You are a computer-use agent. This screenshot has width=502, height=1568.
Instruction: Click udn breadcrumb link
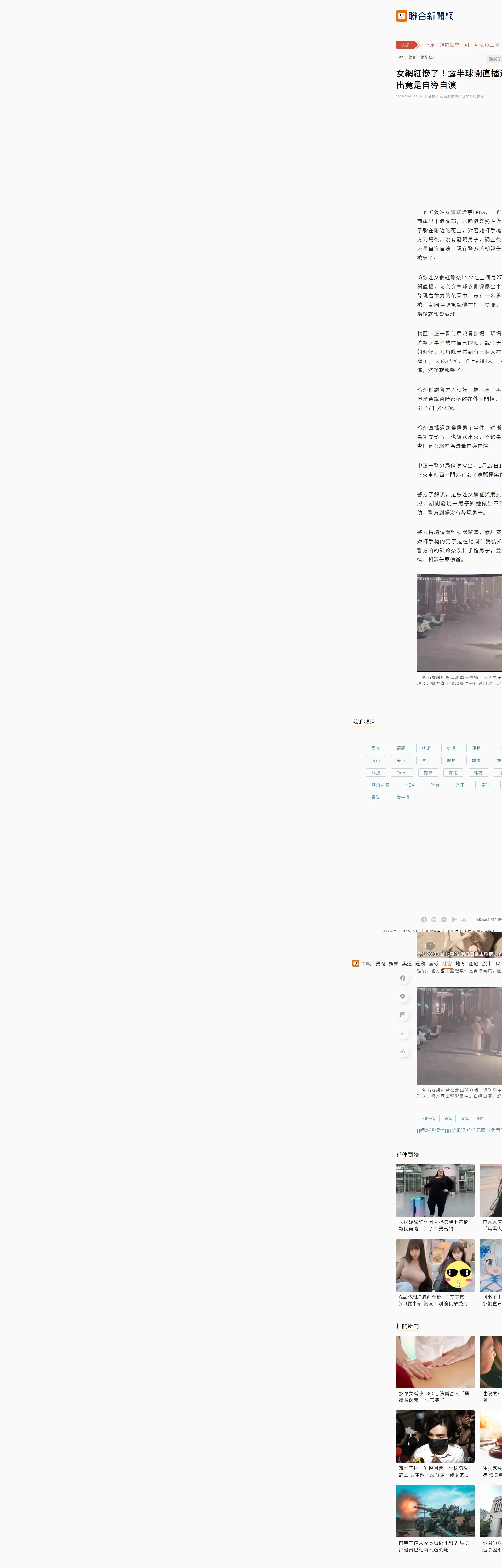tap(400, 57)
